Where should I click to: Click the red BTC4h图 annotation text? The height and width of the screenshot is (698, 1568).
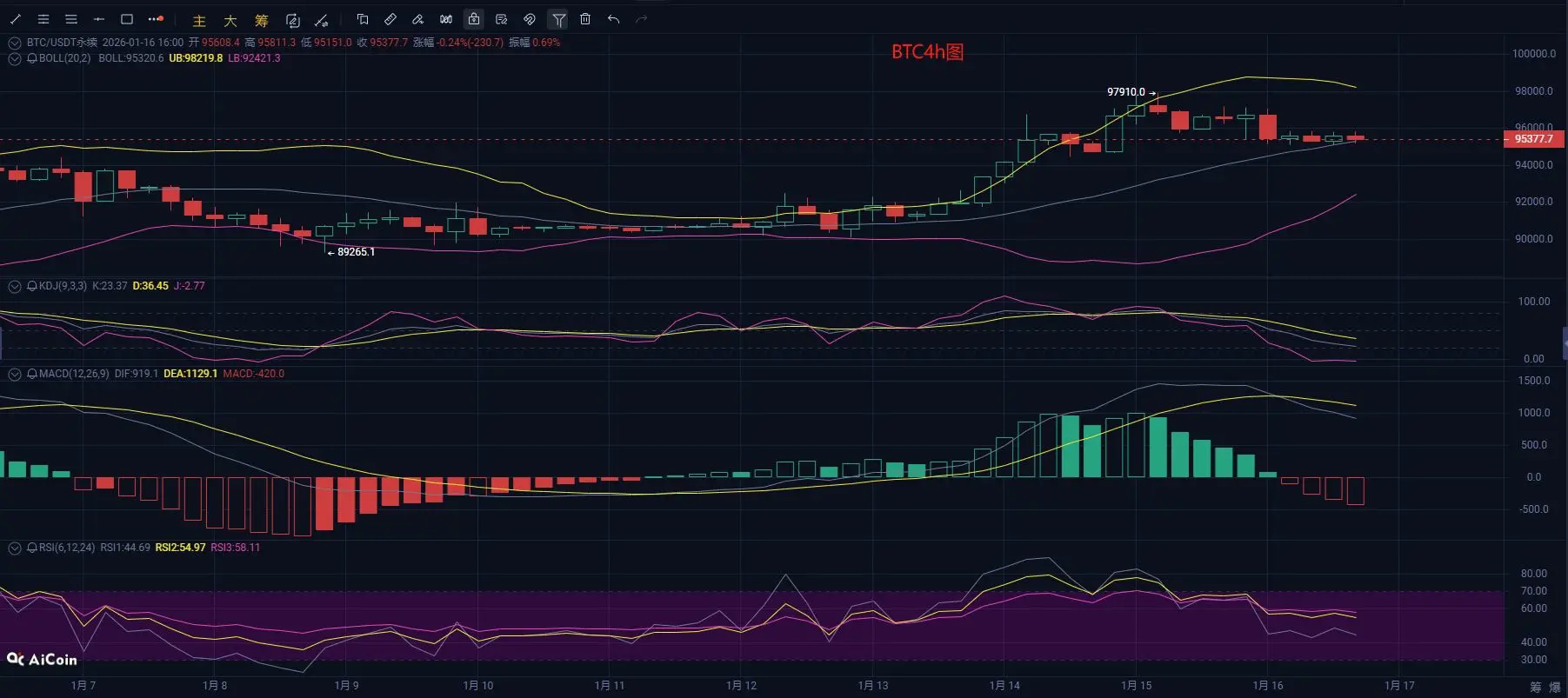point(928,52)
